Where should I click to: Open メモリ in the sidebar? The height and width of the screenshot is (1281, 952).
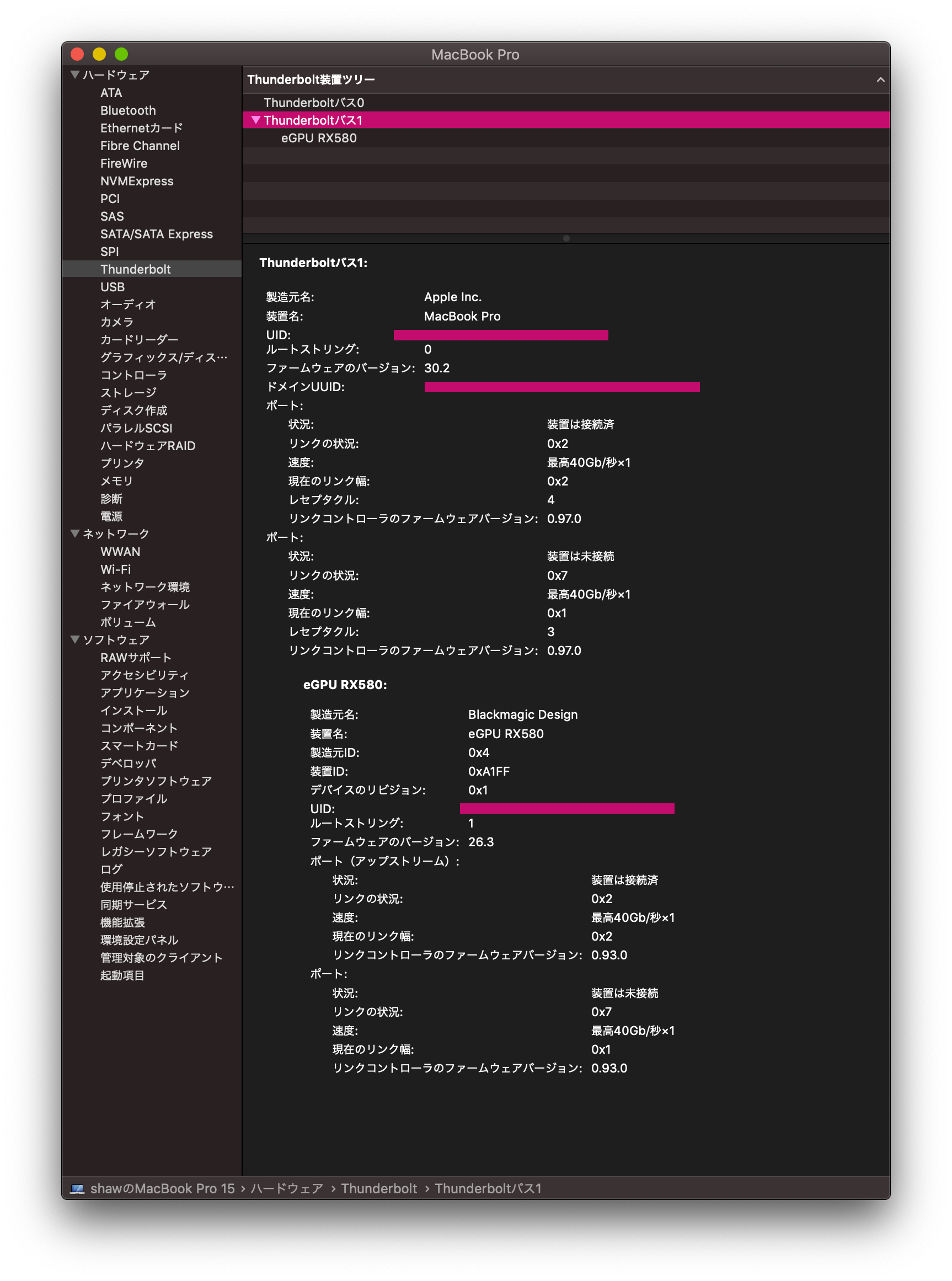[x=117, y=481]
